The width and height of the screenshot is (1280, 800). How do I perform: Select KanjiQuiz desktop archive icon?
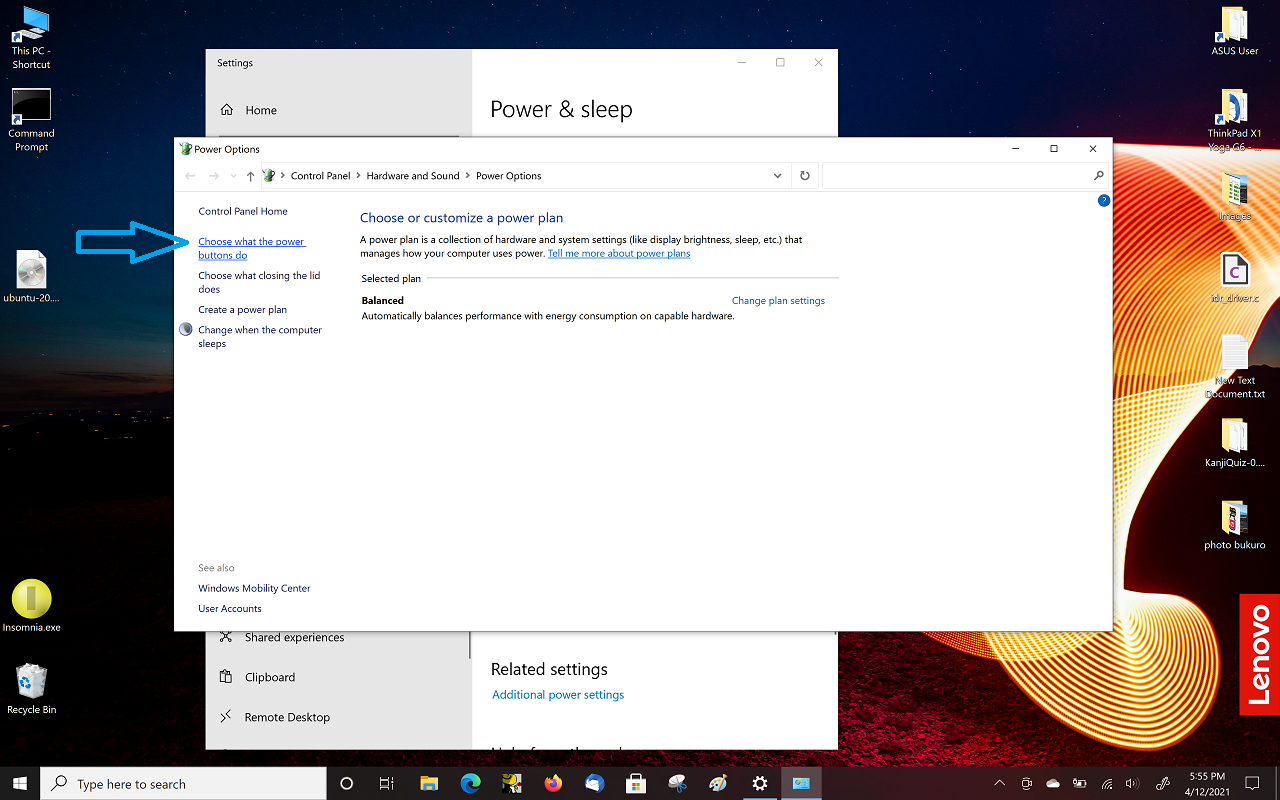pyautogui.click(x=1235, y=443)
